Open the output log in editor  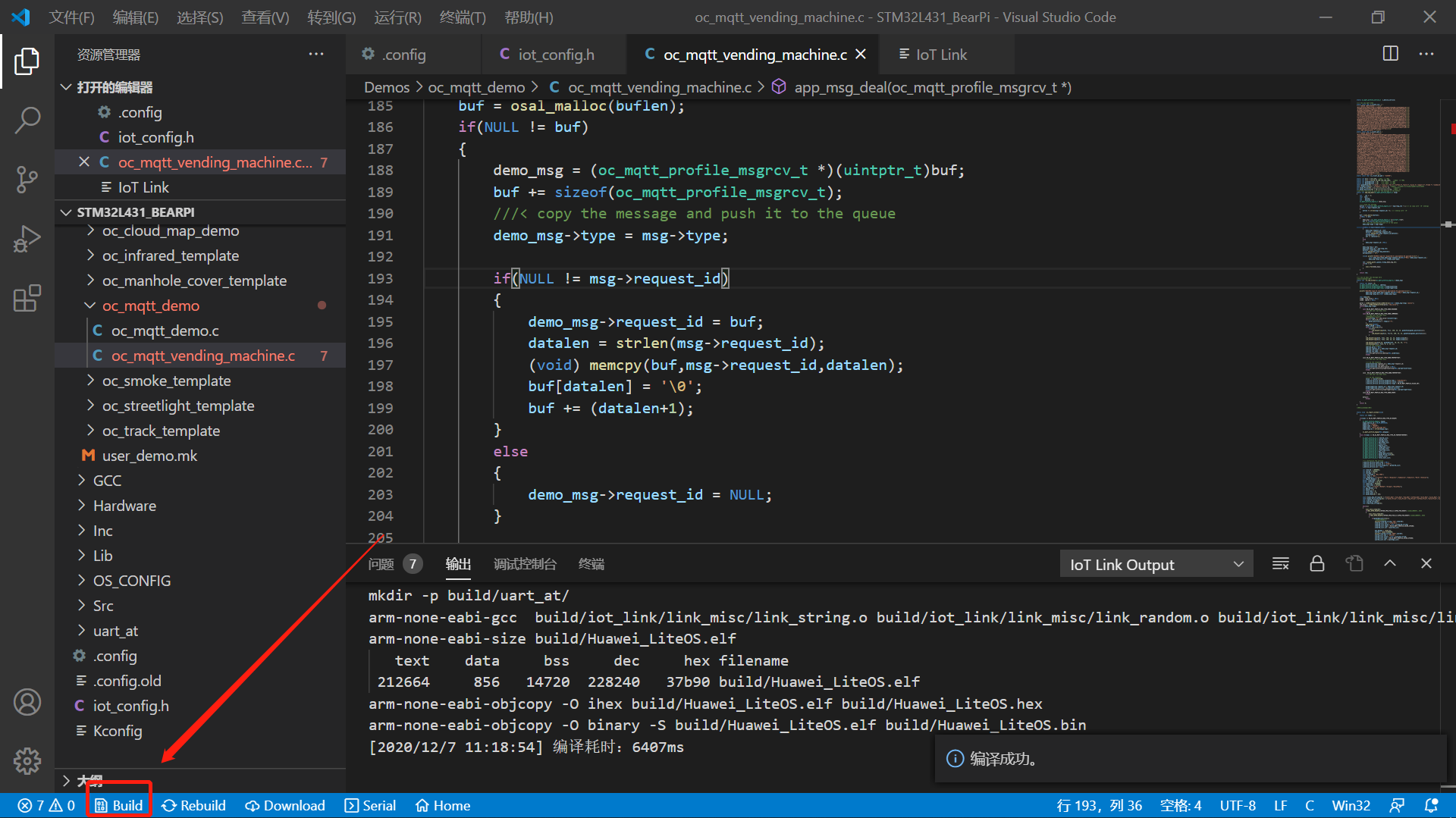pyautogui.click(x=1354, y=564)
